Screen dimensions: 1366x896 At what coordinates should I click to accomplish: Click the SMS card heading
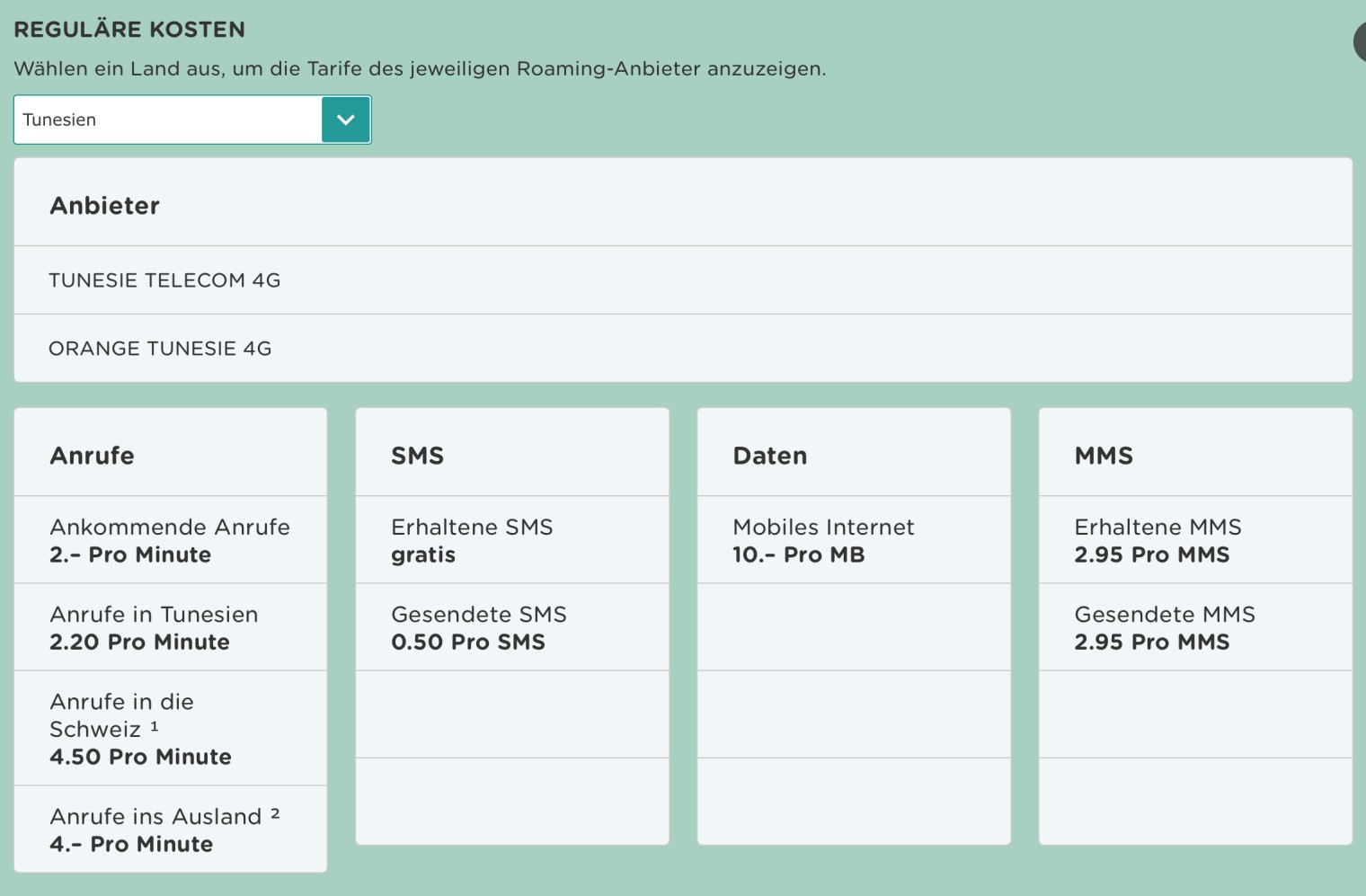pos(417,456)
